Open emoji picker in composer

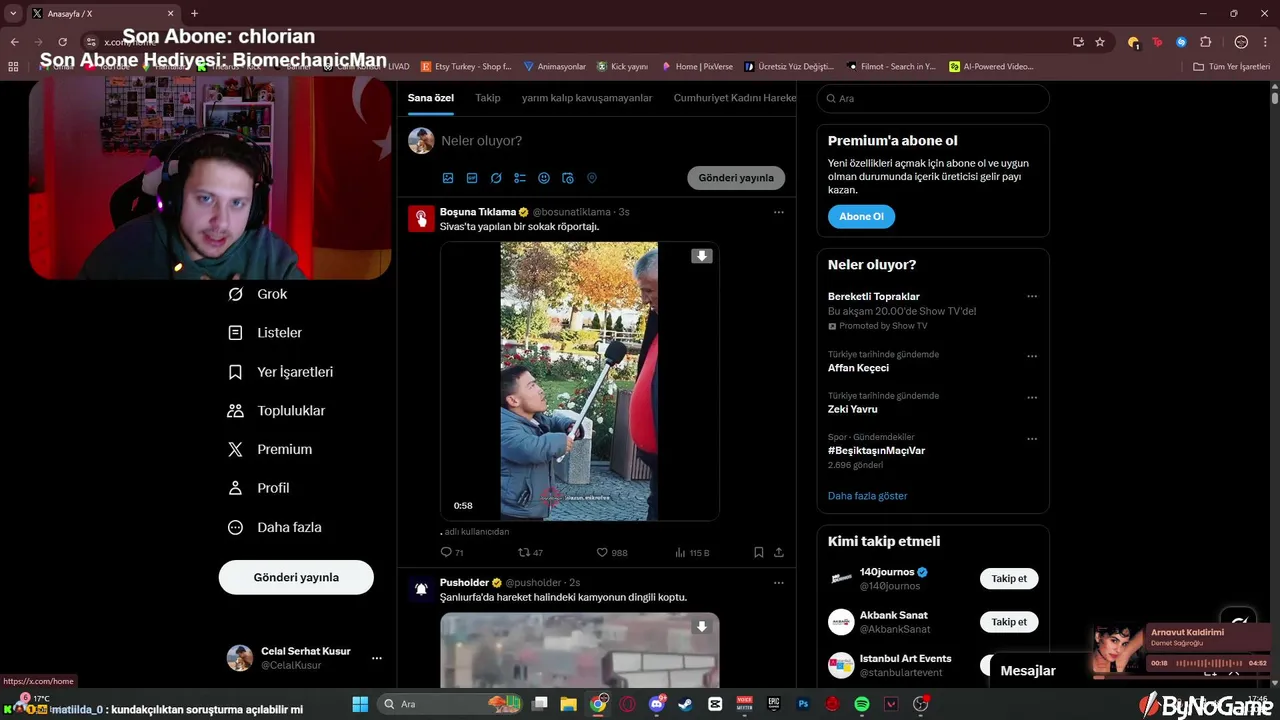point(544,178)
